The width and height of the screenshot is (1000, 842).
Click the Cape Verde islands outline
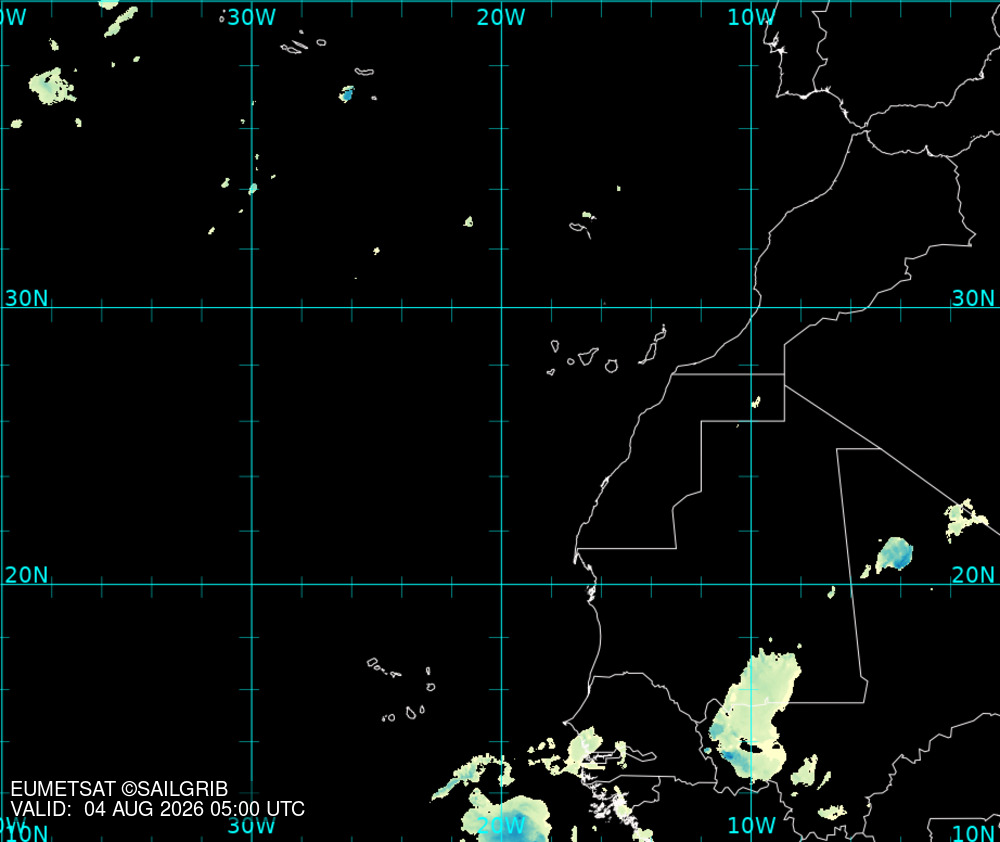[x=402, y=690]
